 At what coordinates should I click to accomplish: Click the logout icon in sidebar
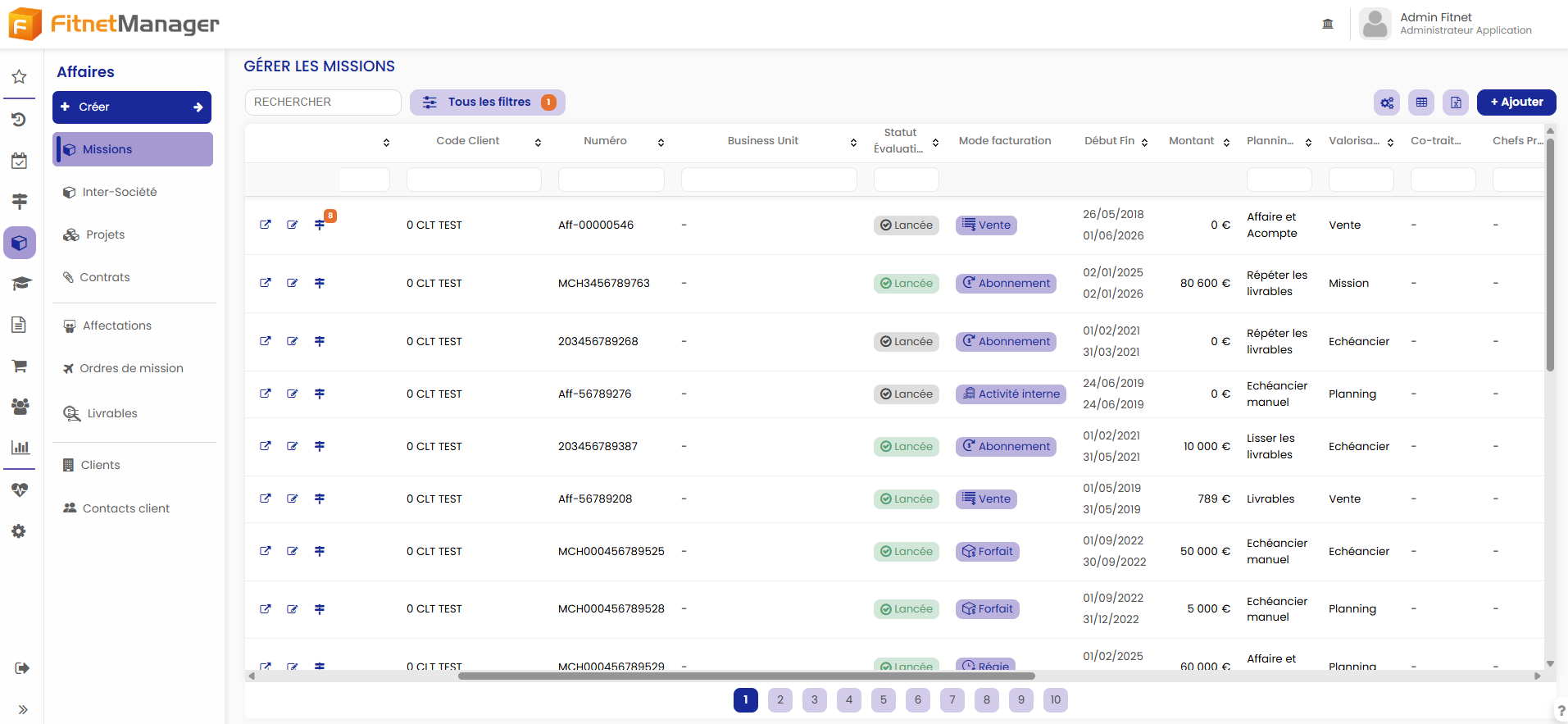click(22, 668)
